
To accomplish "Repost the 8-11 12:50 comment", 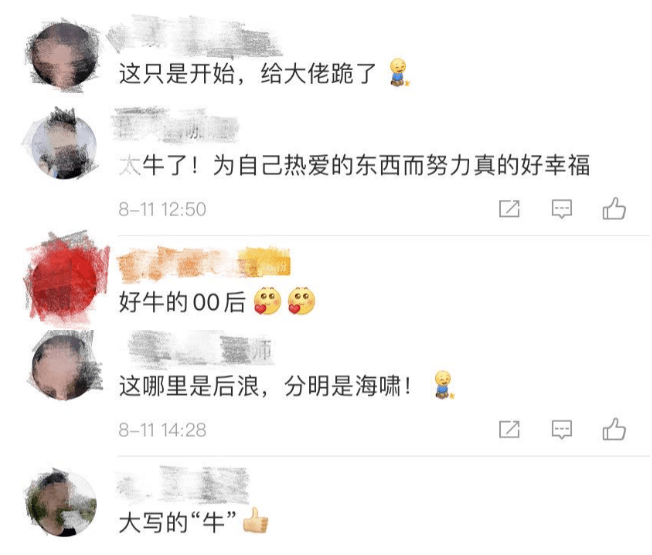I will 509,208.
